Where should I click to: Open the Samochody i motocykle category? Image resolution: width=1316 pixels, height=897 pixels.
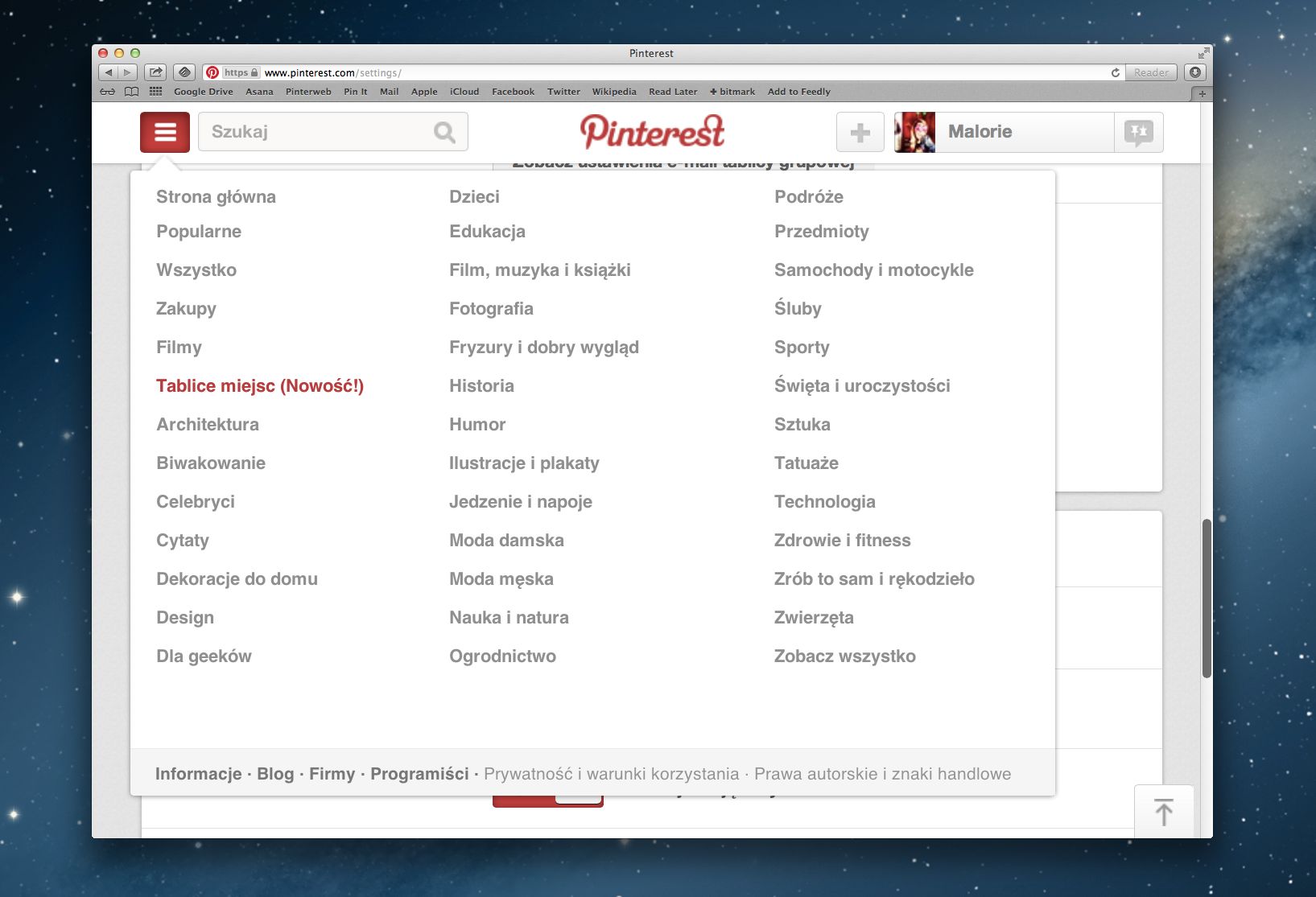pos(874,270)
